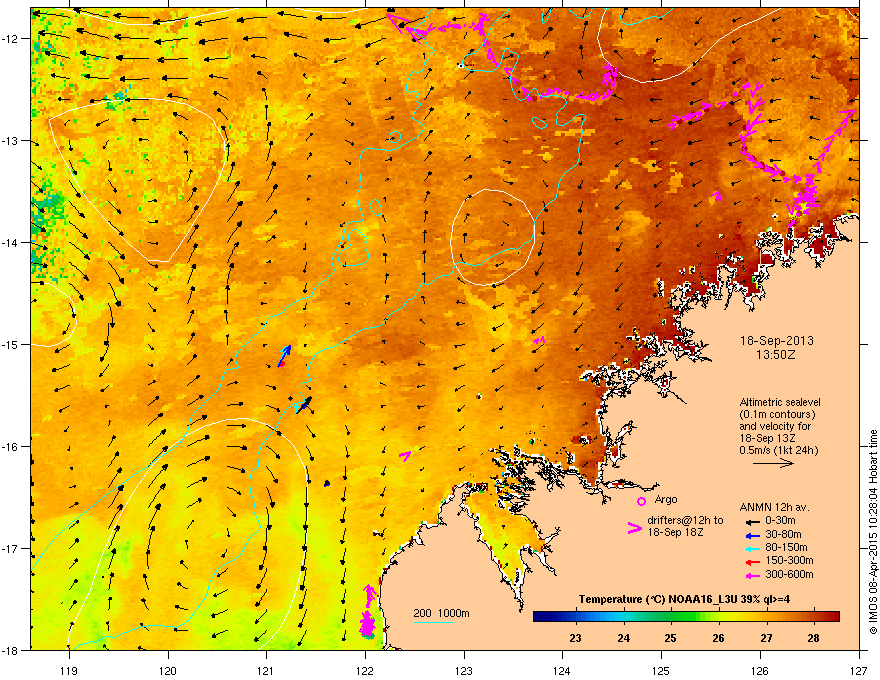The image size is (880, 680).
Task: Click the red 150-300m legend arrow
Action: click(x=753, y=562)
